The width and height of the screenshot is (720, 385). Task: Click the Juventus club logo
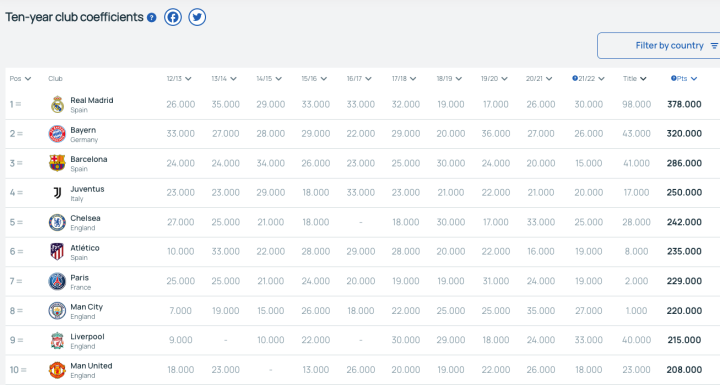click(x=57, y=192)
